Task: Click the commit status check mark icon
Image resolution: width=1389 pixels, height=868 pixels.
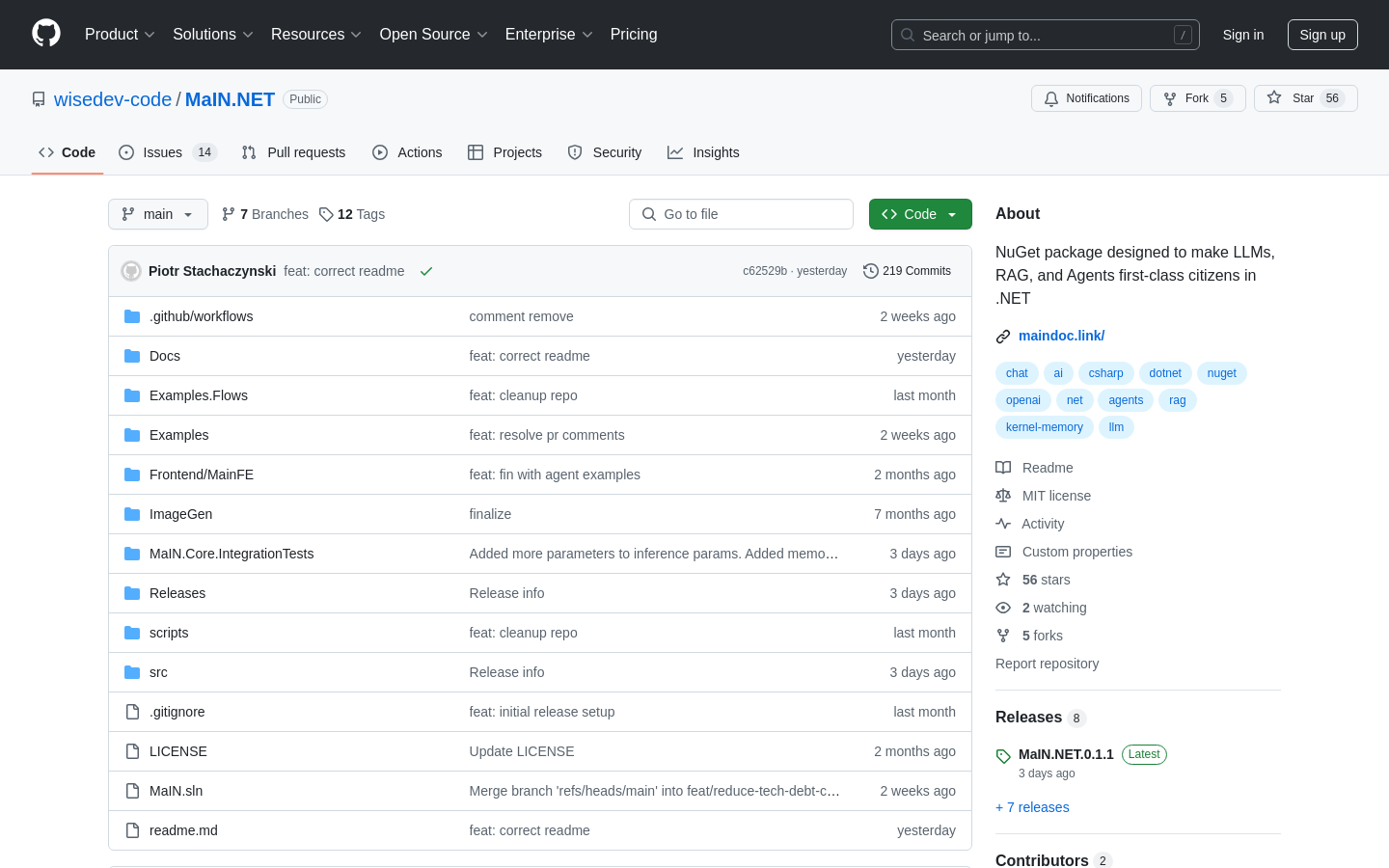Action: [426, 271]
